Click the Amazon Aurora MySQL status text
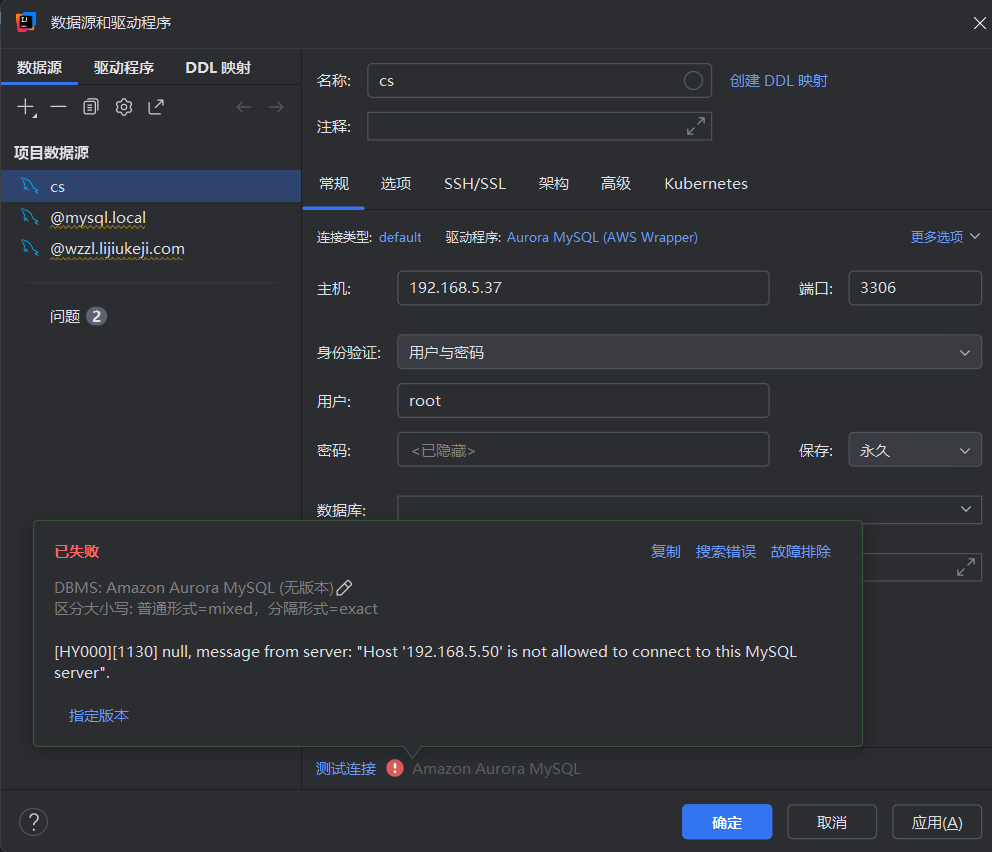992x852 pixels. click(x=496, y=769)
